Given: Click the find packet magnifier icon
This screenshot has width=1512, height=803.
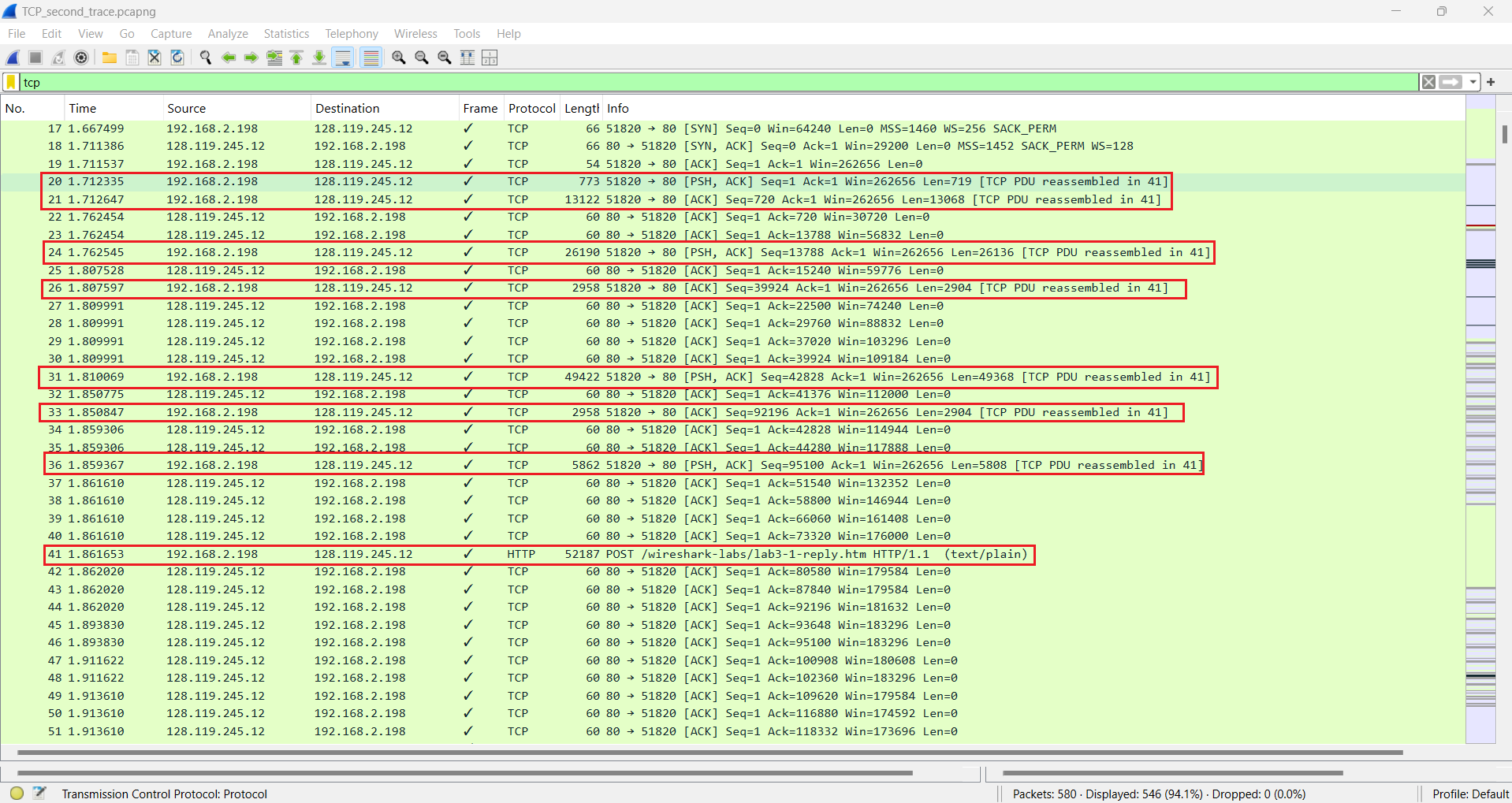Looking at the screenshot, I should pyautogui.click(x=206, y=58).
